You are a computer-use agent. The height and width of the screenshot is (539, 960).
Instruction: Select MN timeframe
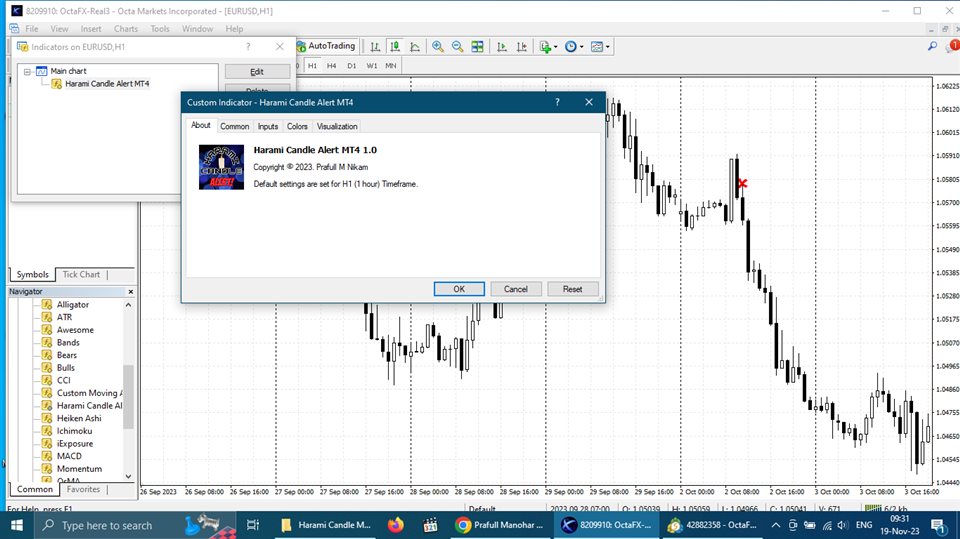(391, 66)
